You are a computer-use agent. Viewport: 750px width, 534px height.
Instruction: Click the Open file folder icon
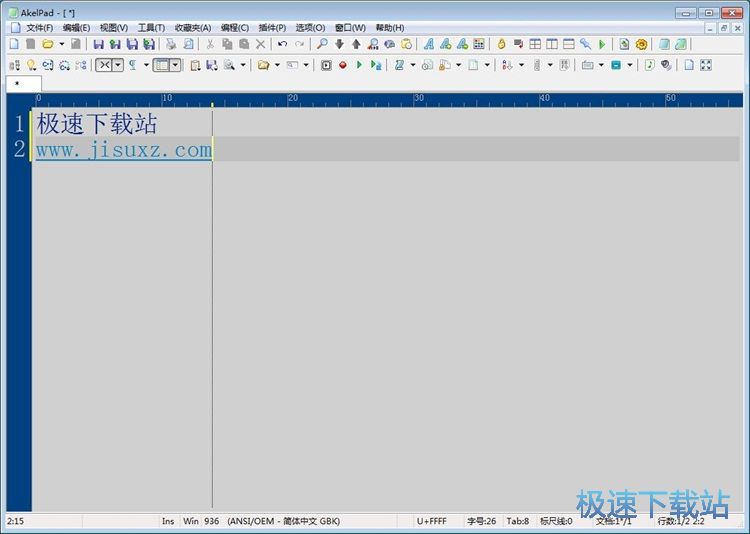point(47,44)
